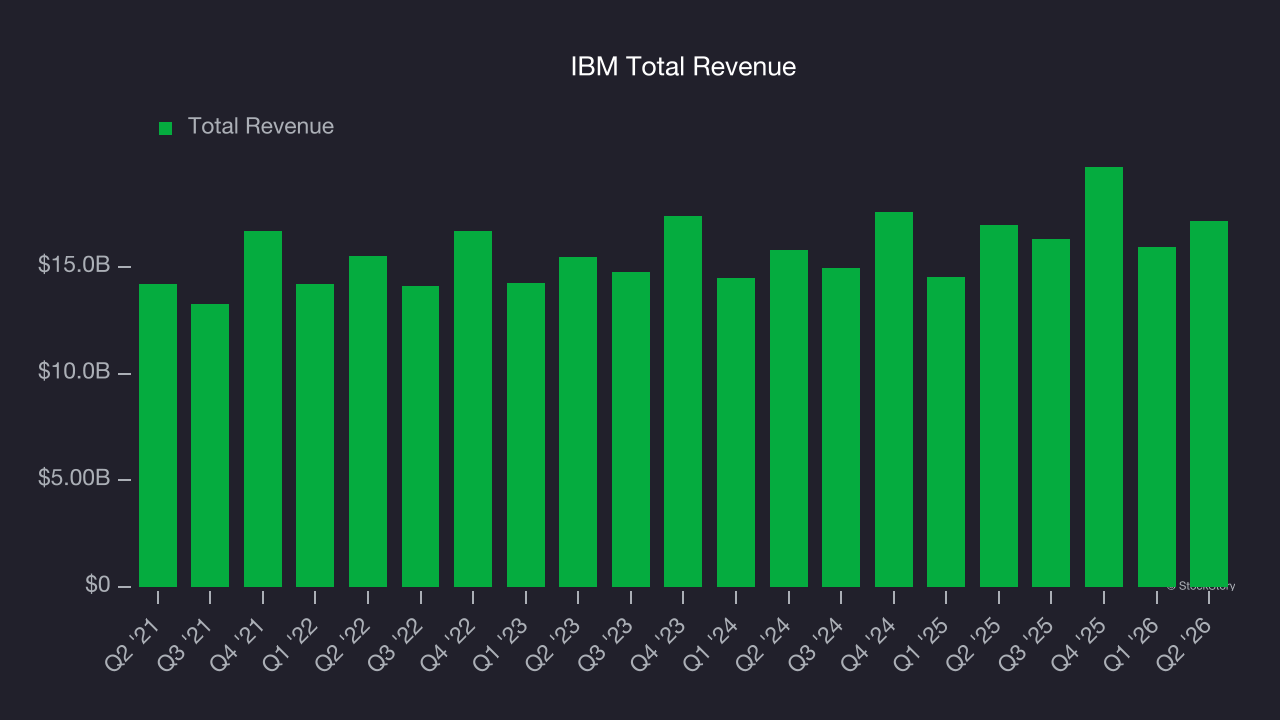Screen dimensions: 1280x720
Task: Click the Q2 '22 revenue bar
Action: tap(368, 421)
